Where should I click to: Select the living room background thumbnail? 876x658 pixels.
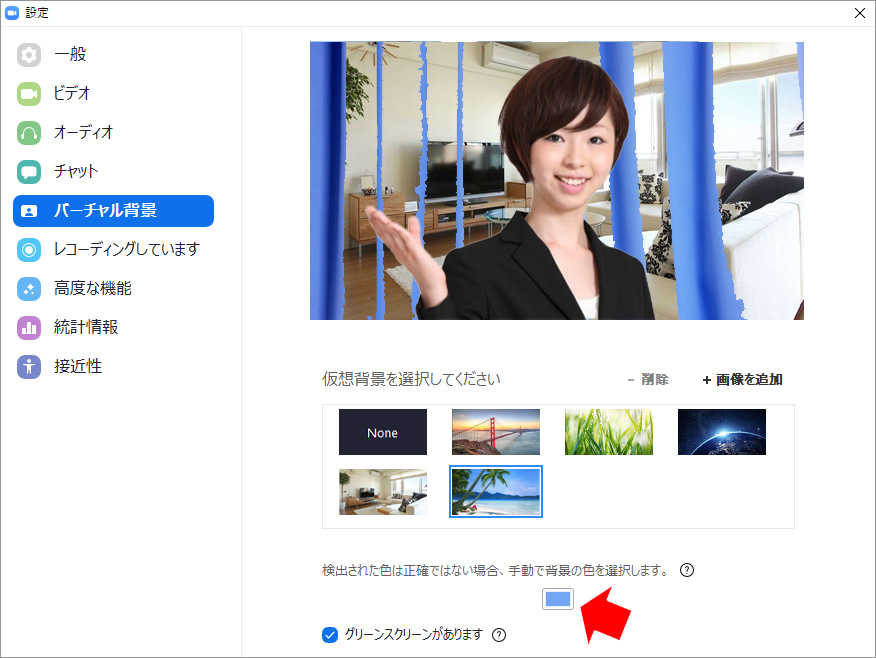coord(383,492)
